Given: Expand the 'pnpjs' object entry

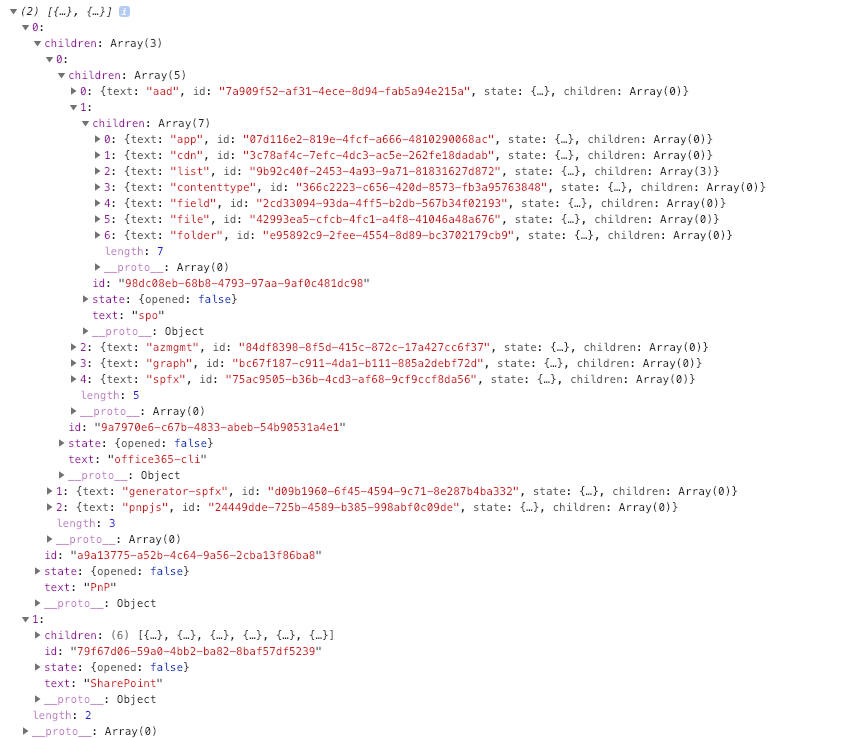Looking at the screenshot, I should [x=50, y=507].
